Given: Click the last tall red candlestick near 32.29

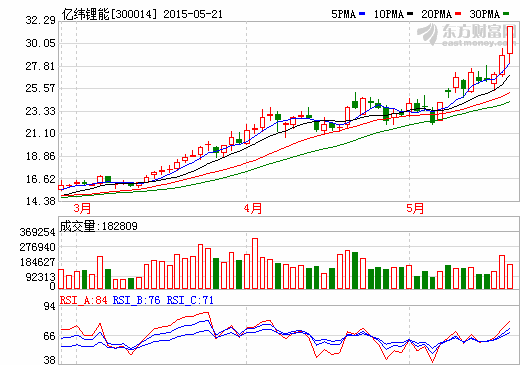Looking at the screenshot, I should click(510, 40).
